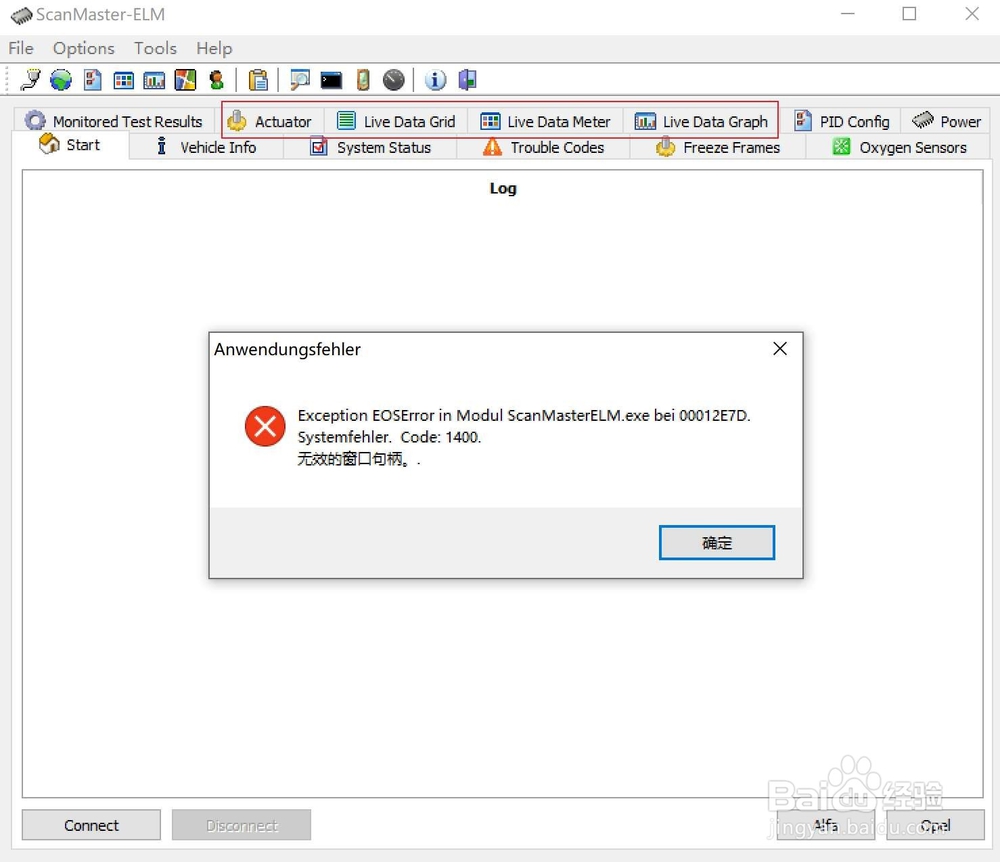Click the ScanMaster-ELM title bar icon
Screen dimensions: 1000x862
[x=21, y=15]
